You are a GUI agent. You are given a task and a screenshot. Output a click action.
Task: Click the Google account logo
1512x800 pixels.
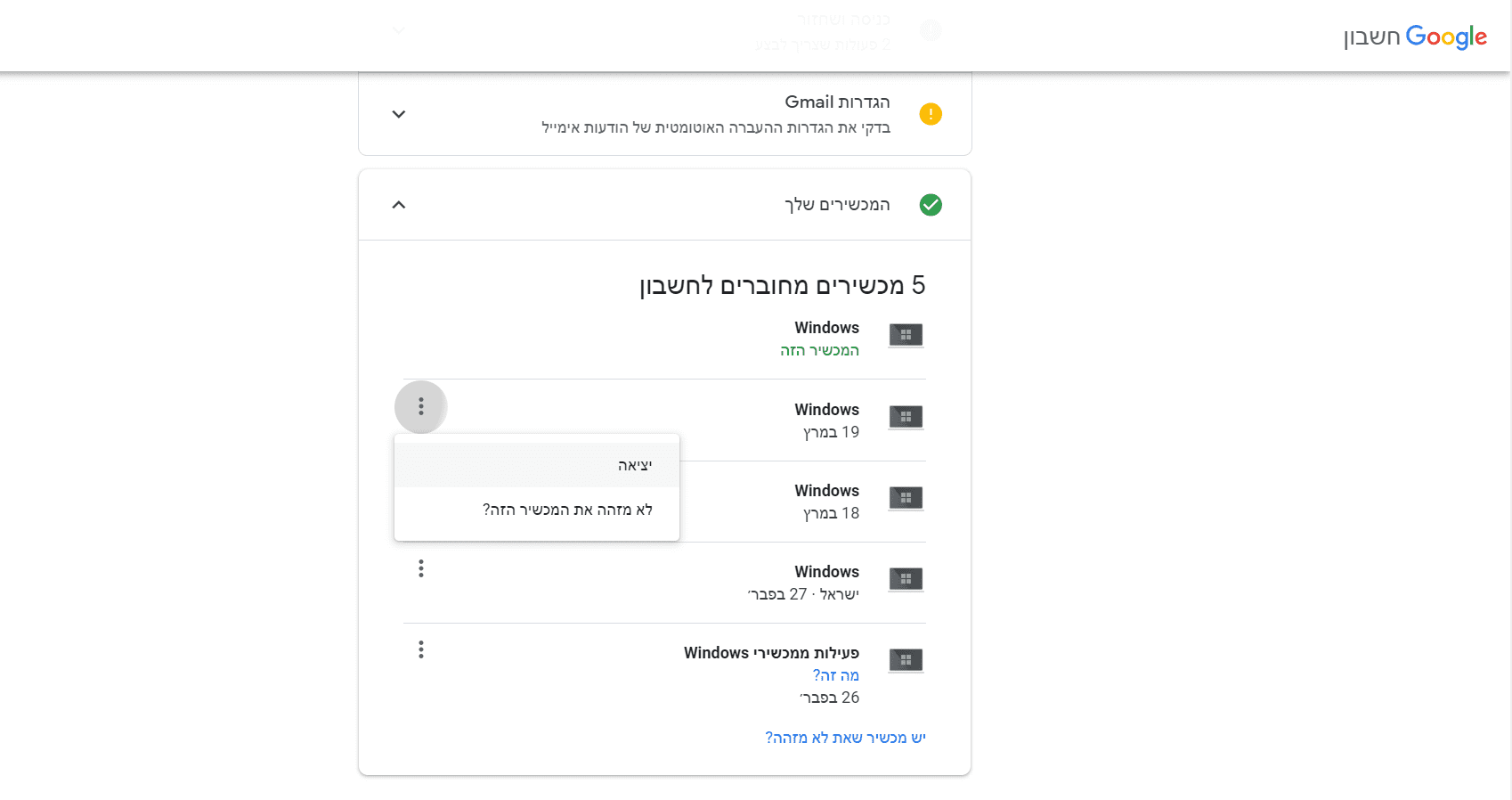click(x=1415, y=37)
